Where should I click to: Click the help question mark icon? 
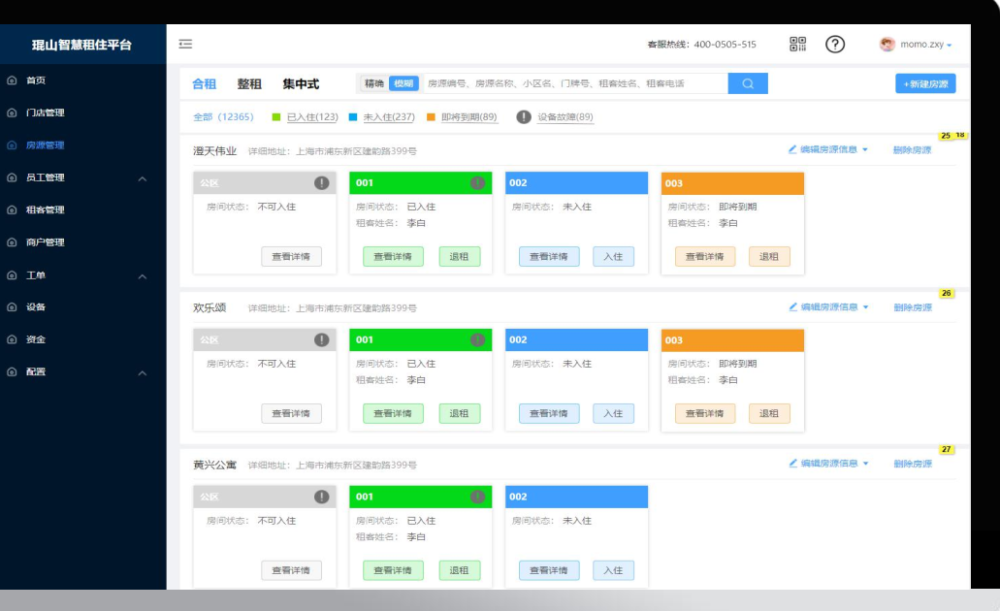coord(835,44)
